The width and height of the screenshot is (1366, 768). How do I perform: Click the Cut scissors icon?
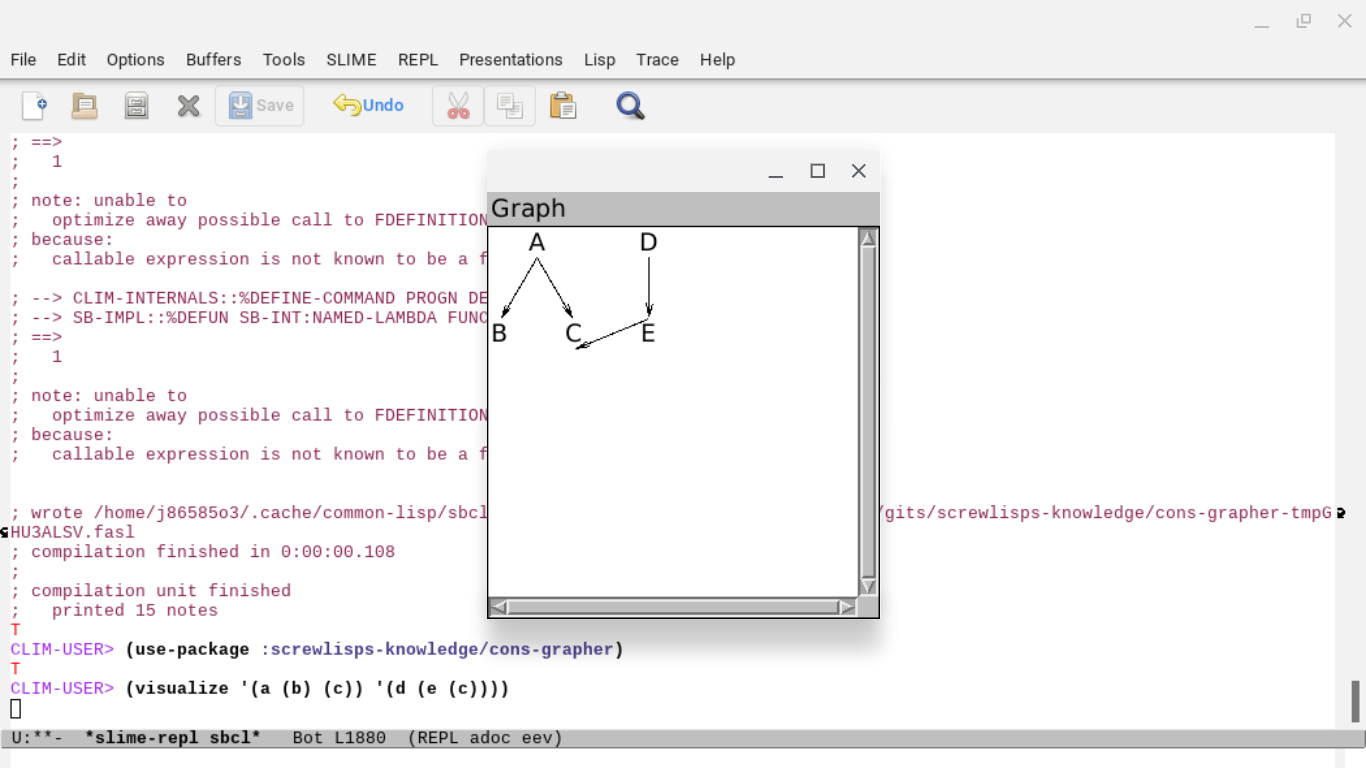tap(458, 106)
